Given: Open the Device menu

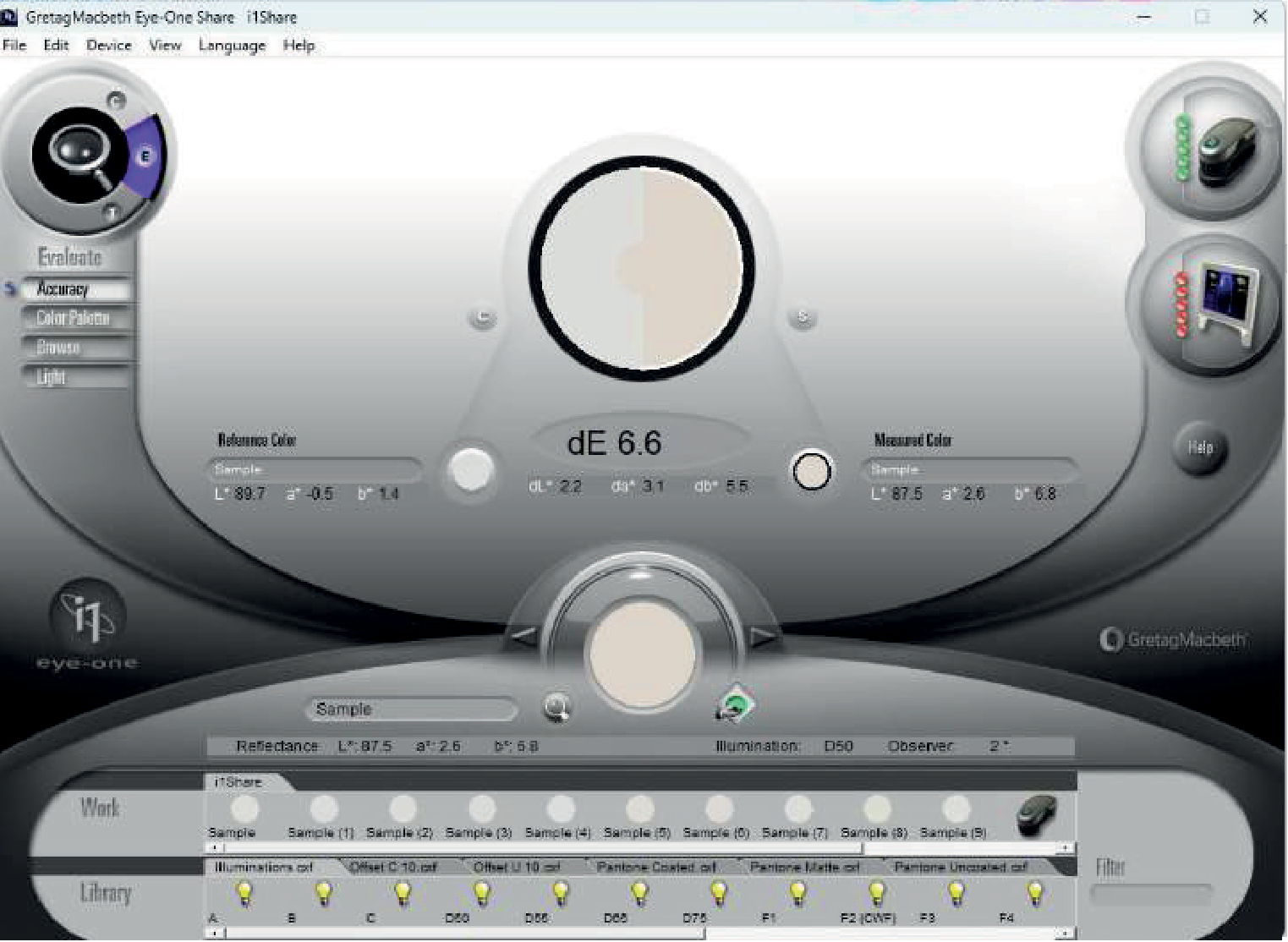Looking at the screenshot, I should (109, 46).
